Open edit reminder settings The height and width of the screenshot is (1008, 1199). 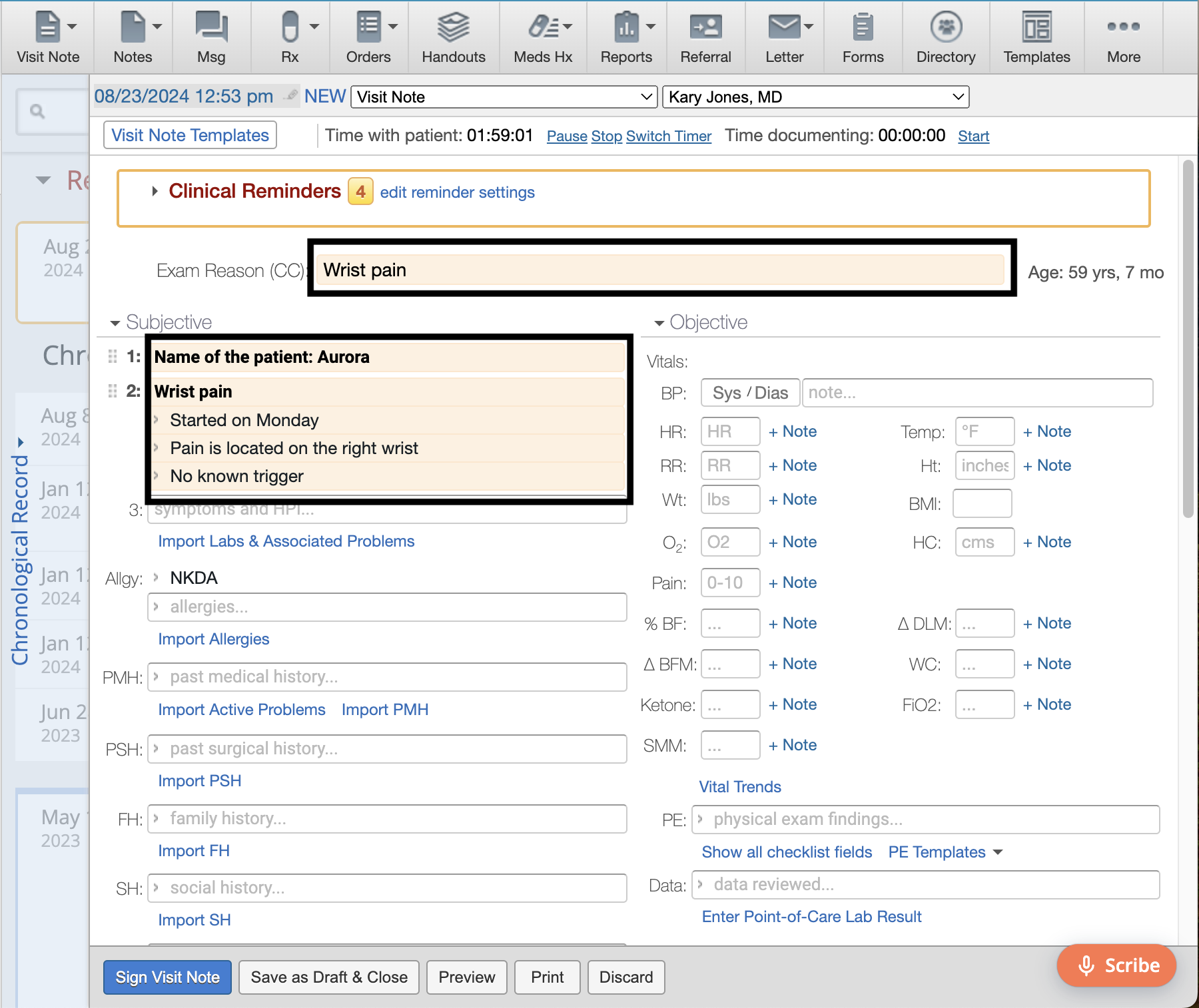[x=457, y=192]
